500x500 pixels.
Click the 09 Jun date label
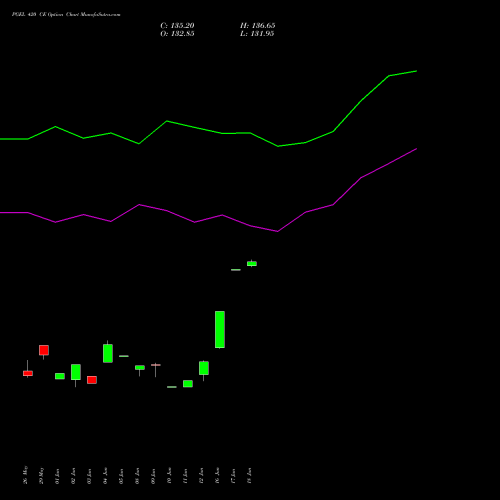tap(154, 476)
